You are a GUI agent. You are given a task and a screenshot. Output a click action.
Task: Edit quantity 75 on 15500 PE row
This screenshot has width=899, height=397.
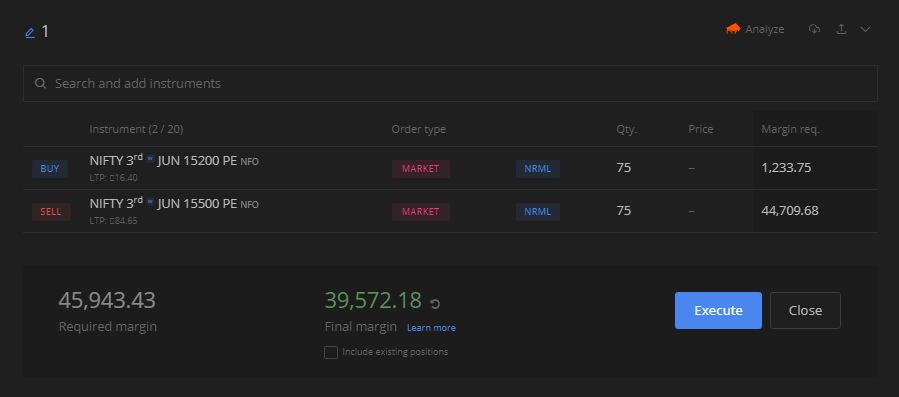(624, 211)
